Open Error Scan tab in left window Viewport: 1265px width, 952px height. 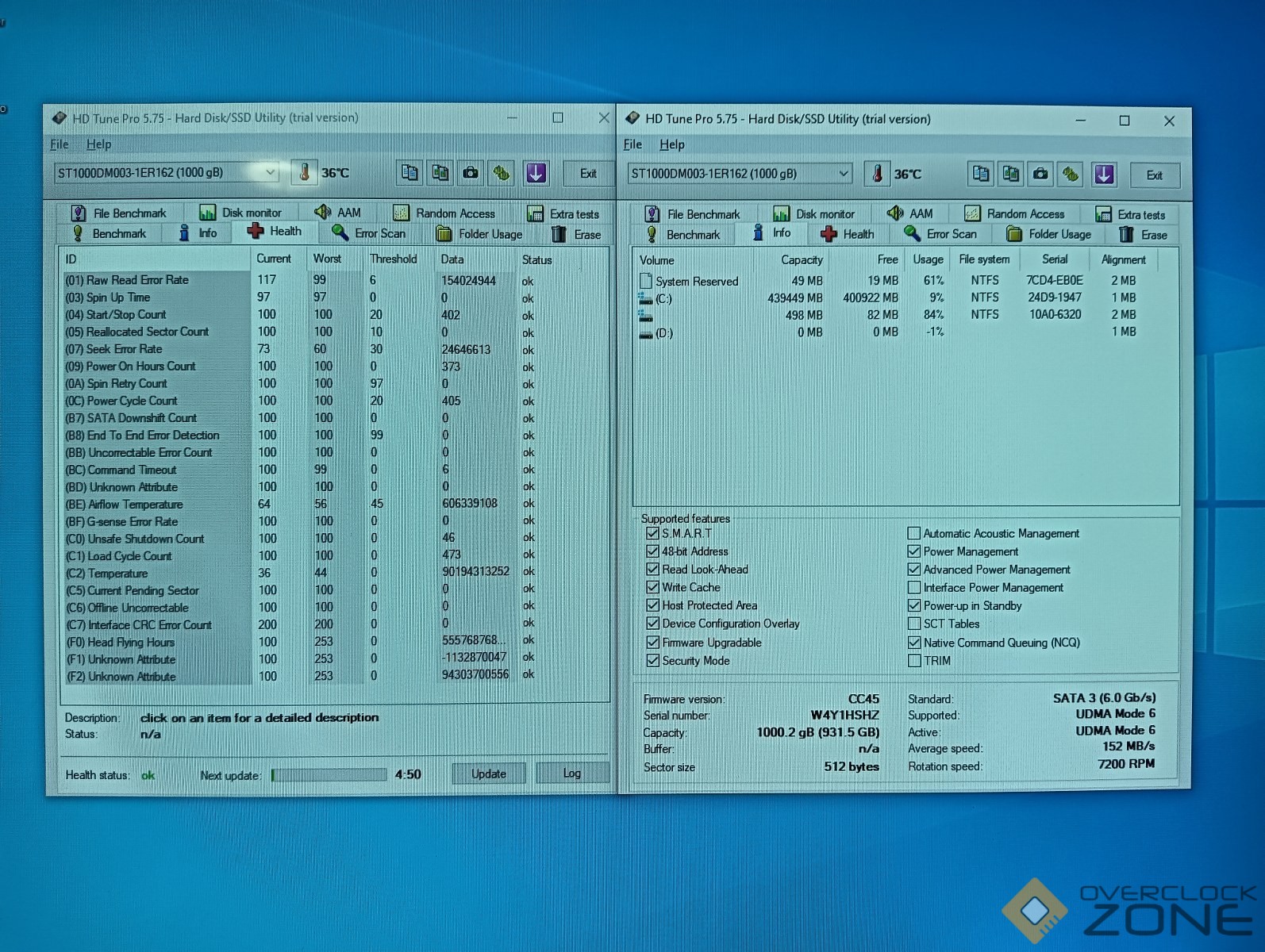point(369,233)
